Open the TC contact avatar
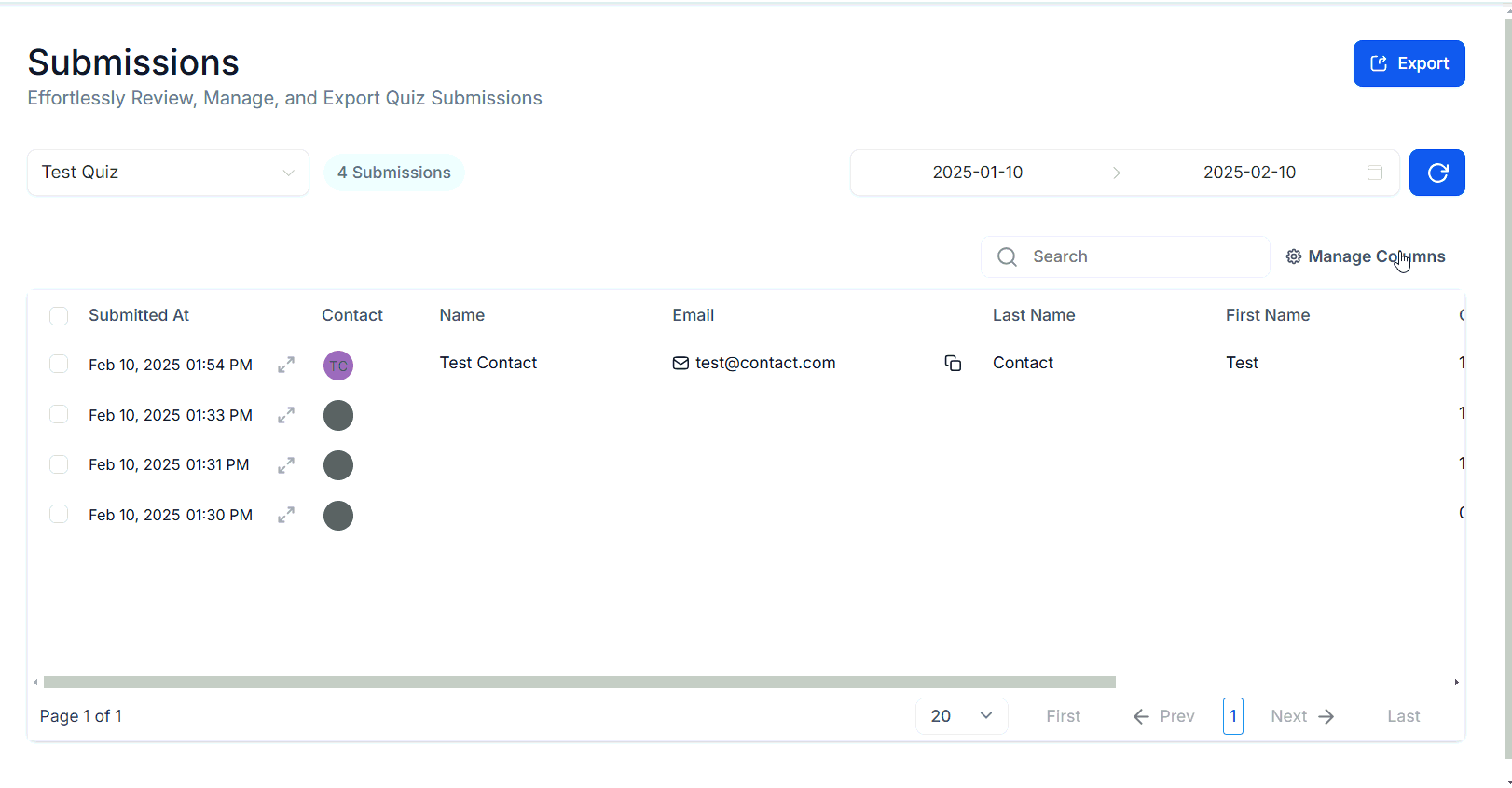Viewport: 1512px width, 788px height. tap(338, 366)
